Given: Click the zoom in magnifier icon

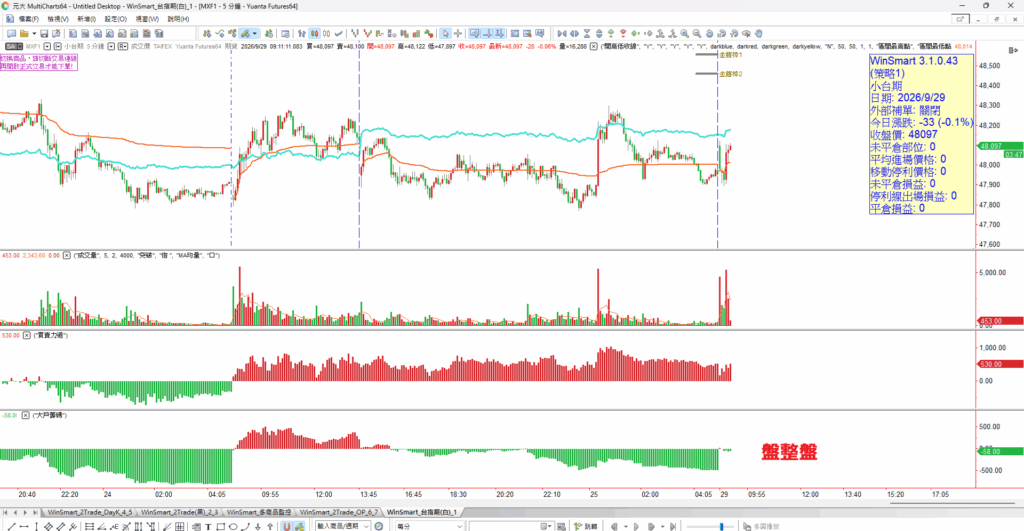Looking at the screenshot, I should point(684,33).
